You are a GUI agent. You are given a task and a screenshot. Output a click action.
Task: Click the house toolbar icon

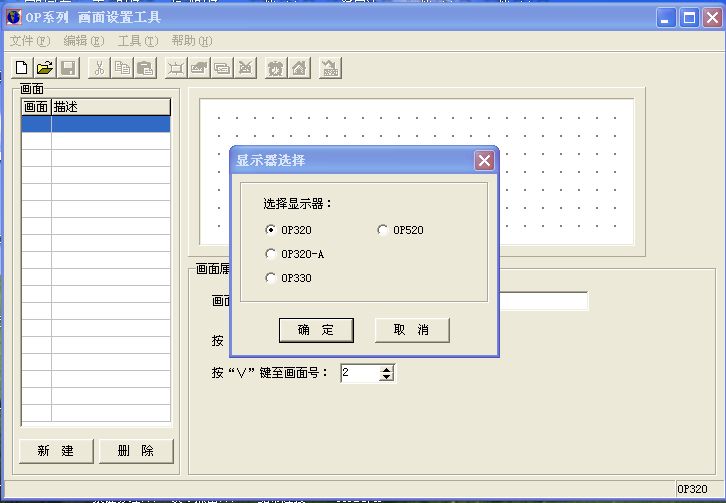click(299, 69)
